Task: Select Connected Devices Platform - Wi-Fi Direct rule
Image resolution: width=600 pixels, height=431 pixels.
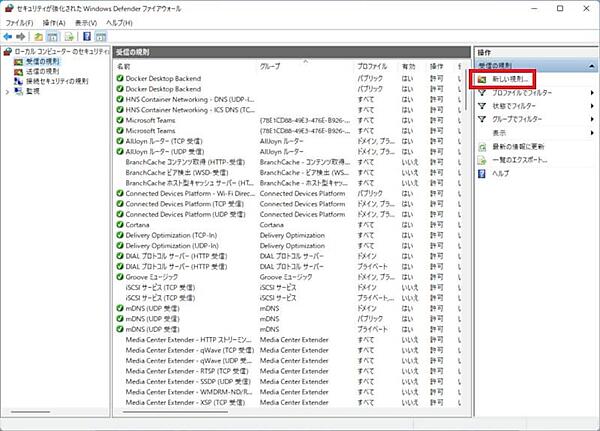Action: click(x=190, y=194)
